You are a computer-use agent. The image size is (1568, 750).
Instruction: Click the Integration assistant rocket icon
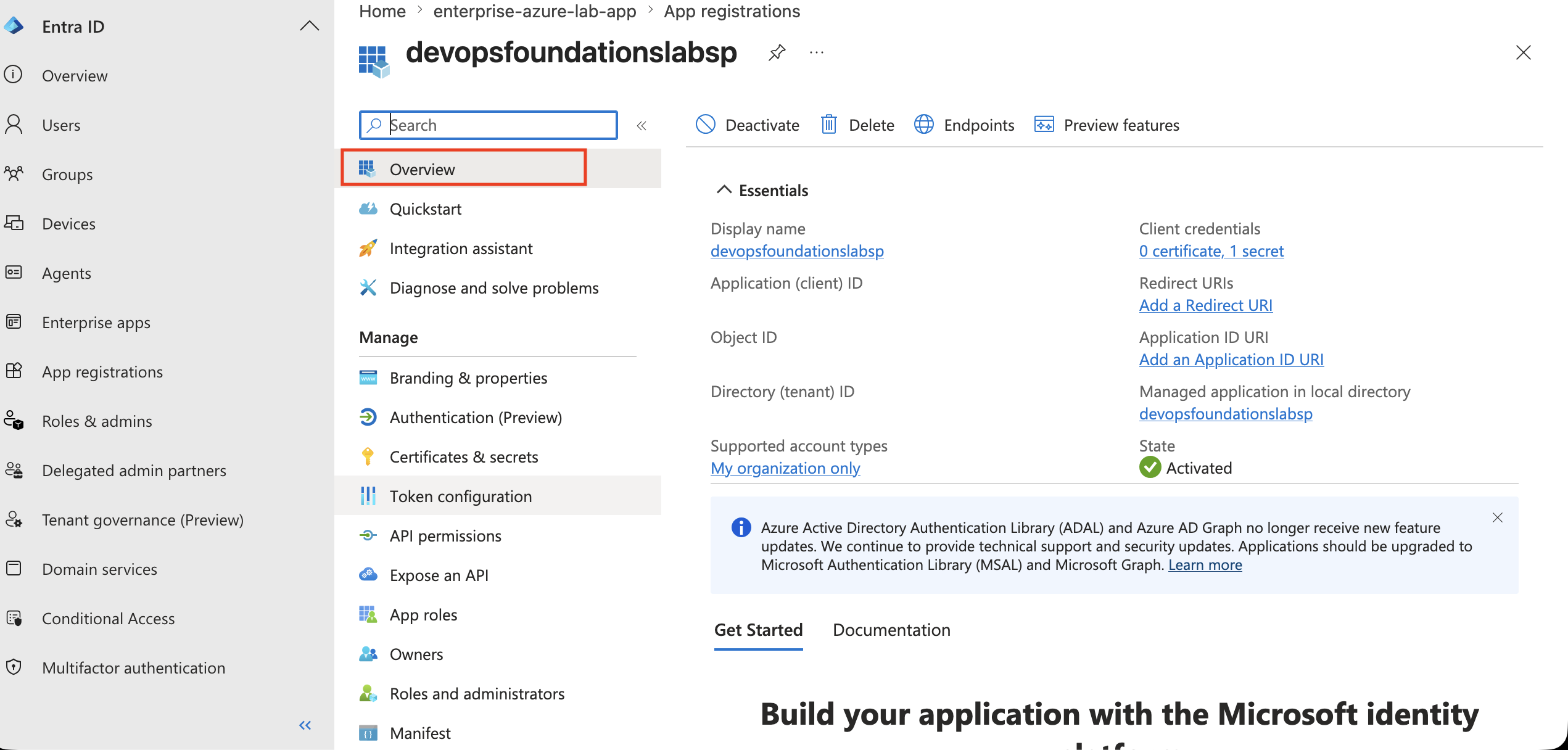click(368, 248)
